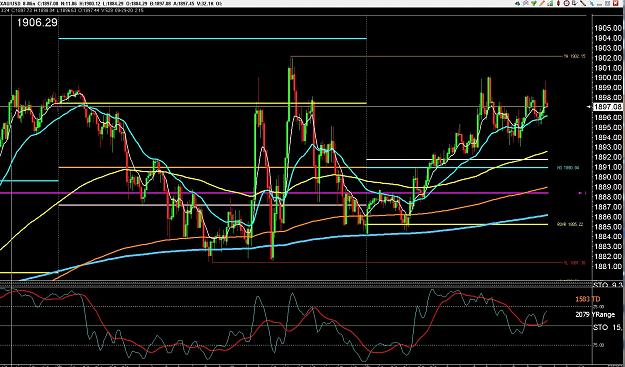Click the black circular refresh icon
This screenshot has width=625, height=367.
[566, 3]
